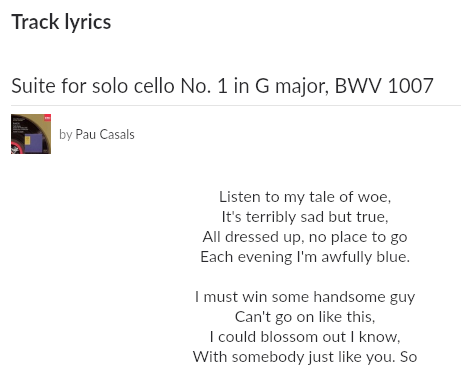Click the purple box on album artwork
Image resolution: width=461 pixels, height=373 pixels.
coord(33,142)
